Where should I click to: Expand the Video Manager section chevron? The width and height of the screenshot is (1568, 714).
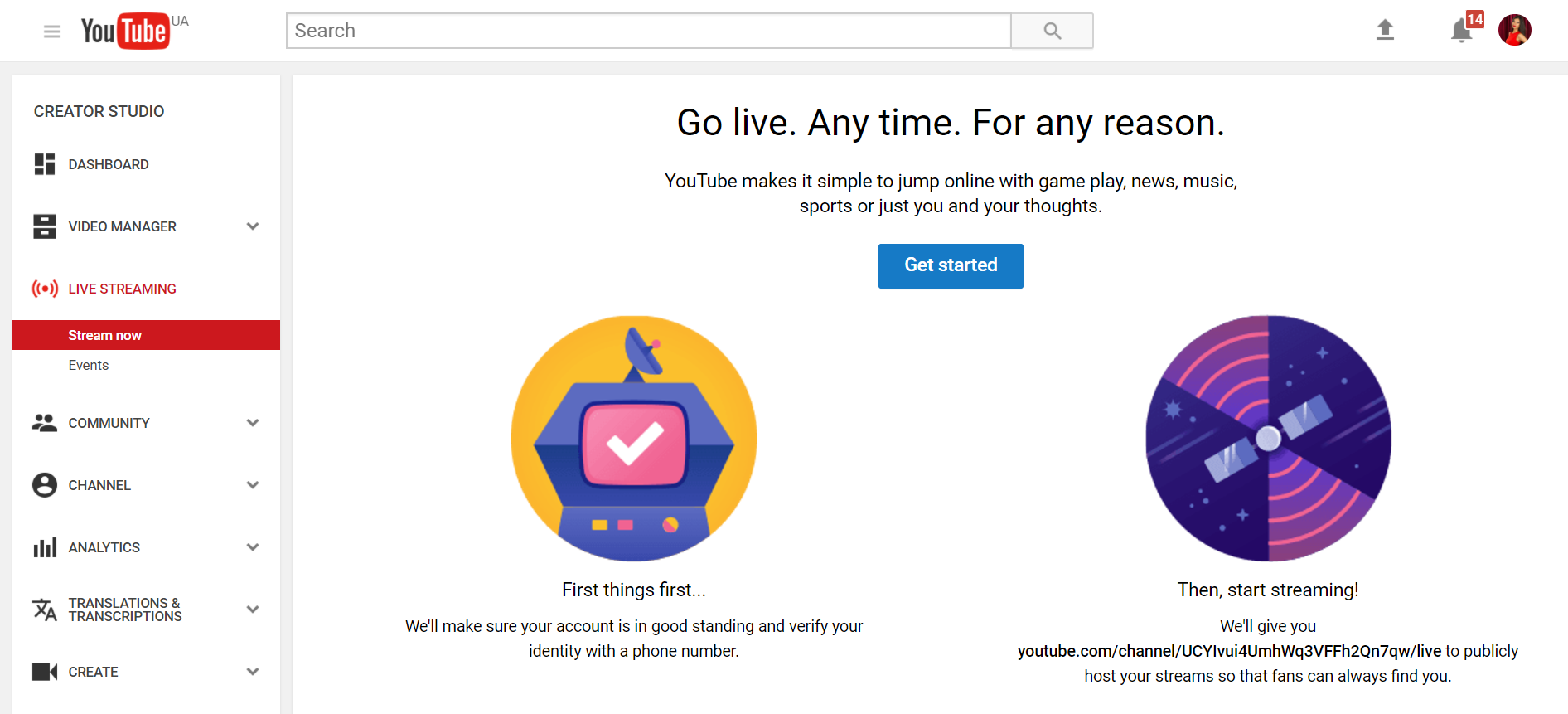click(x=253, y=226)
